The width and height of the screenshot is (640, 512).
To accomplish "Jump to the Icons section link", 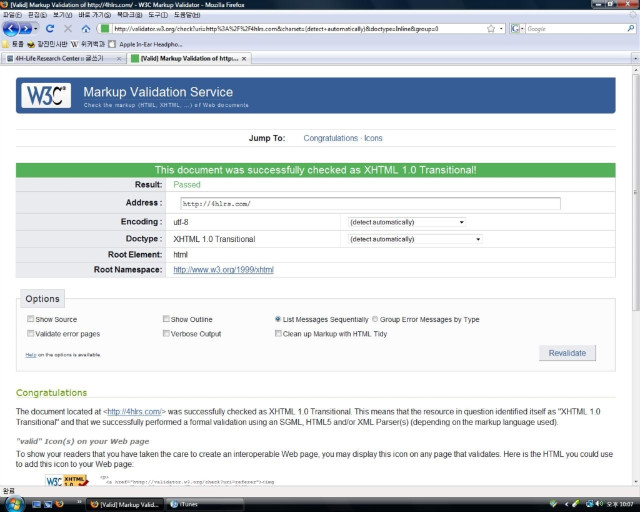I will 373,138.
